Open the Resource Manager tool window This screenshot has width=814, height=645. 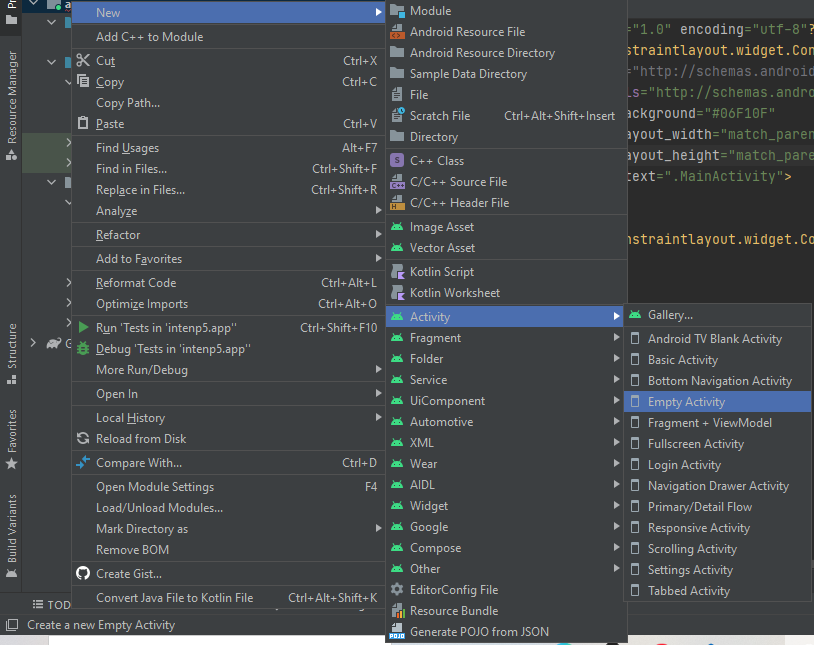coord(10,95)
